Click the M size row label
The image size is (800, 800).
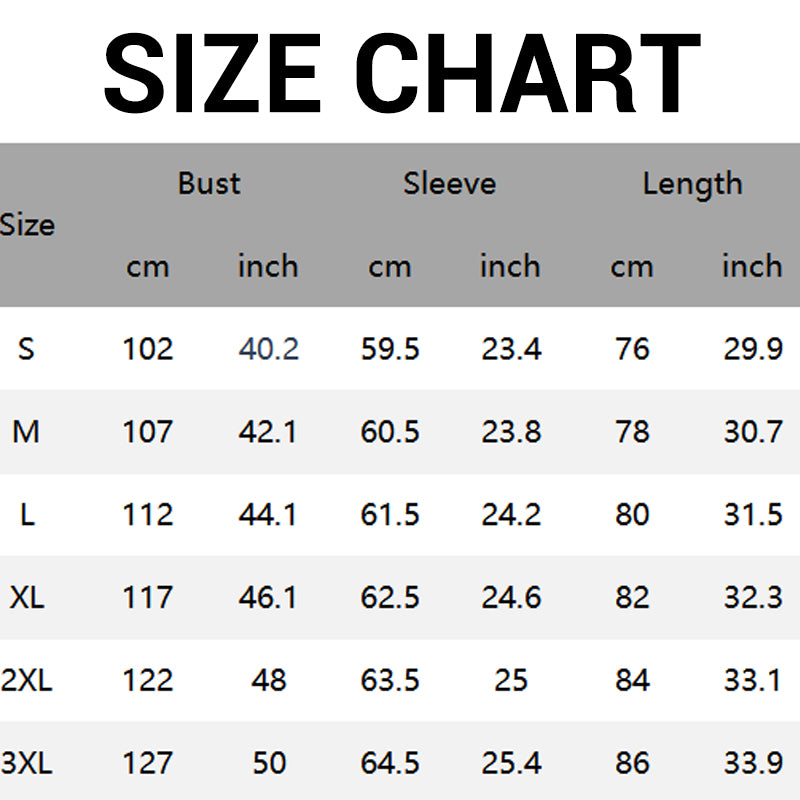click(26, 432)
